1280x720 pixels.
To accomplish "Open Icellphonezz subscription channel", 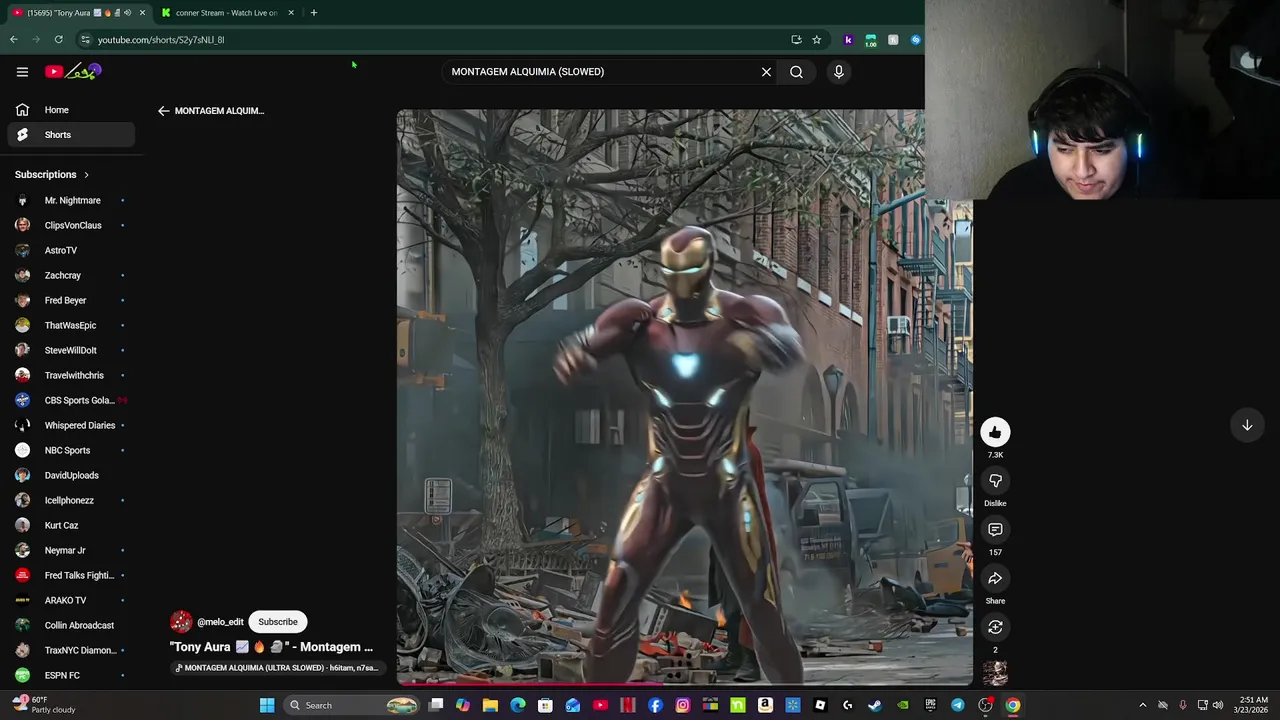I will point(70,500).
